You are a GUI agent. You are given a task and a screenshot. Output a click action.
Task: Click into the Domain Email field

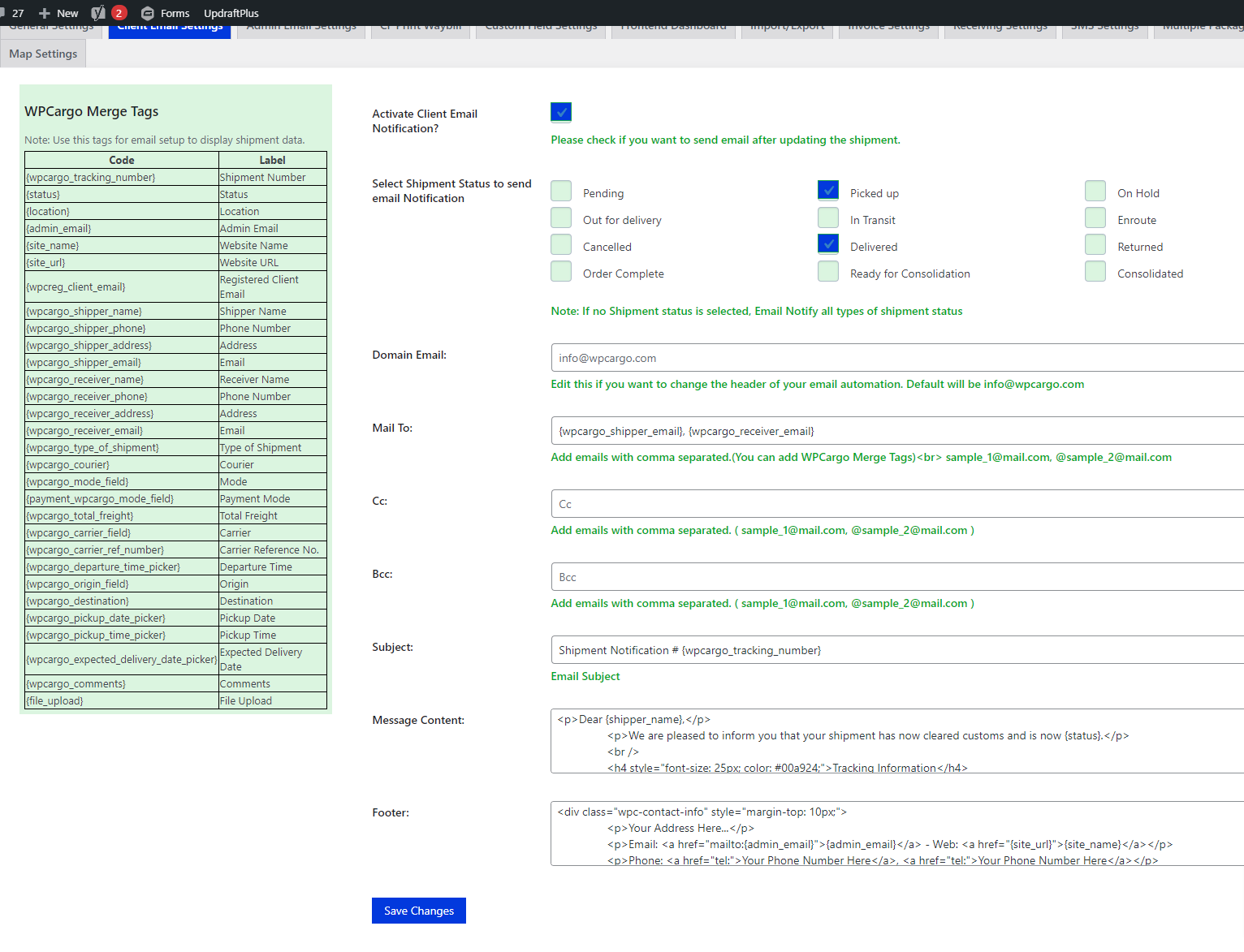(893, 358)
